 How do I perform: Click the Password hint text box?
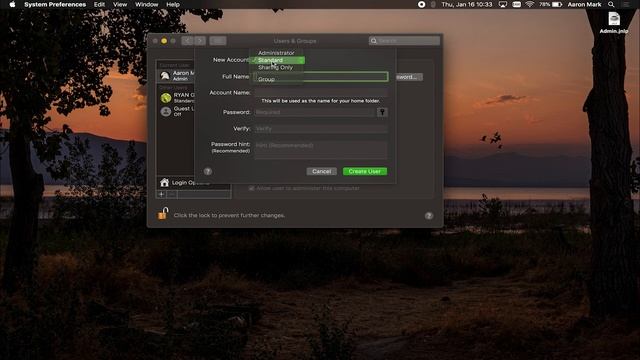click(x=320, y=149)
